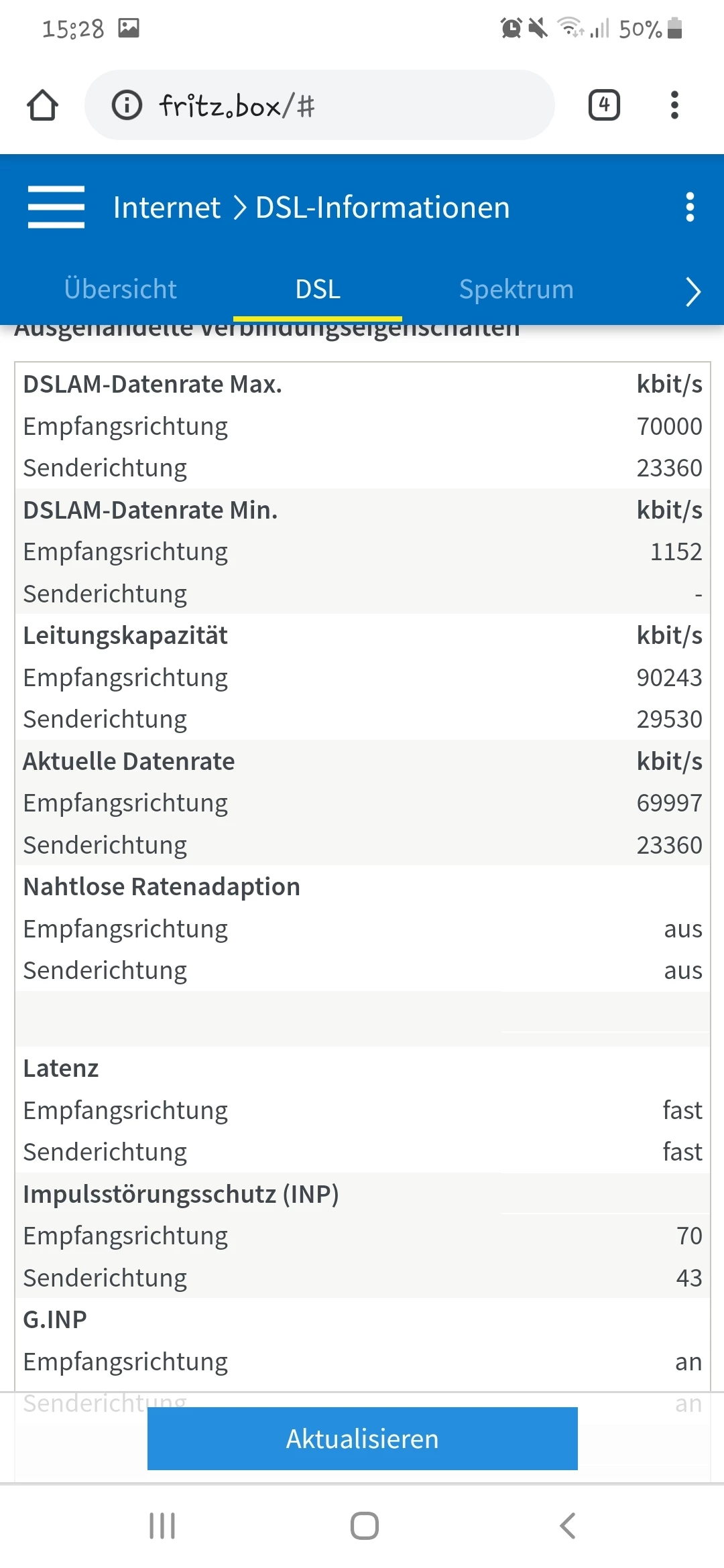Tap the alarm icon in the status bar

click(x=511, y=28)
